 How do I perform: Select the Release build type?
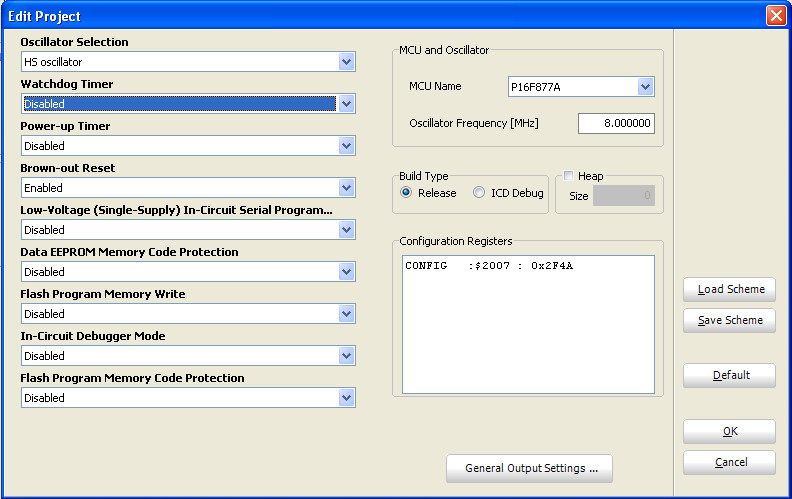pos(407,193)
